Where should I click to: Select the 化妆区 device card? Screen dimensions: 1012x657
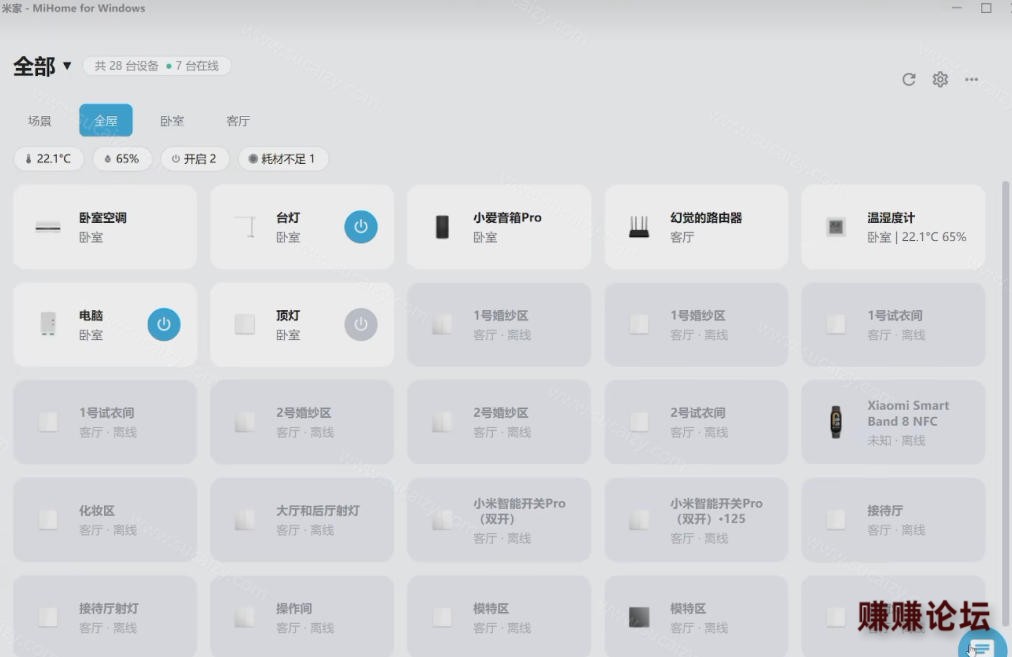point(105,520)
